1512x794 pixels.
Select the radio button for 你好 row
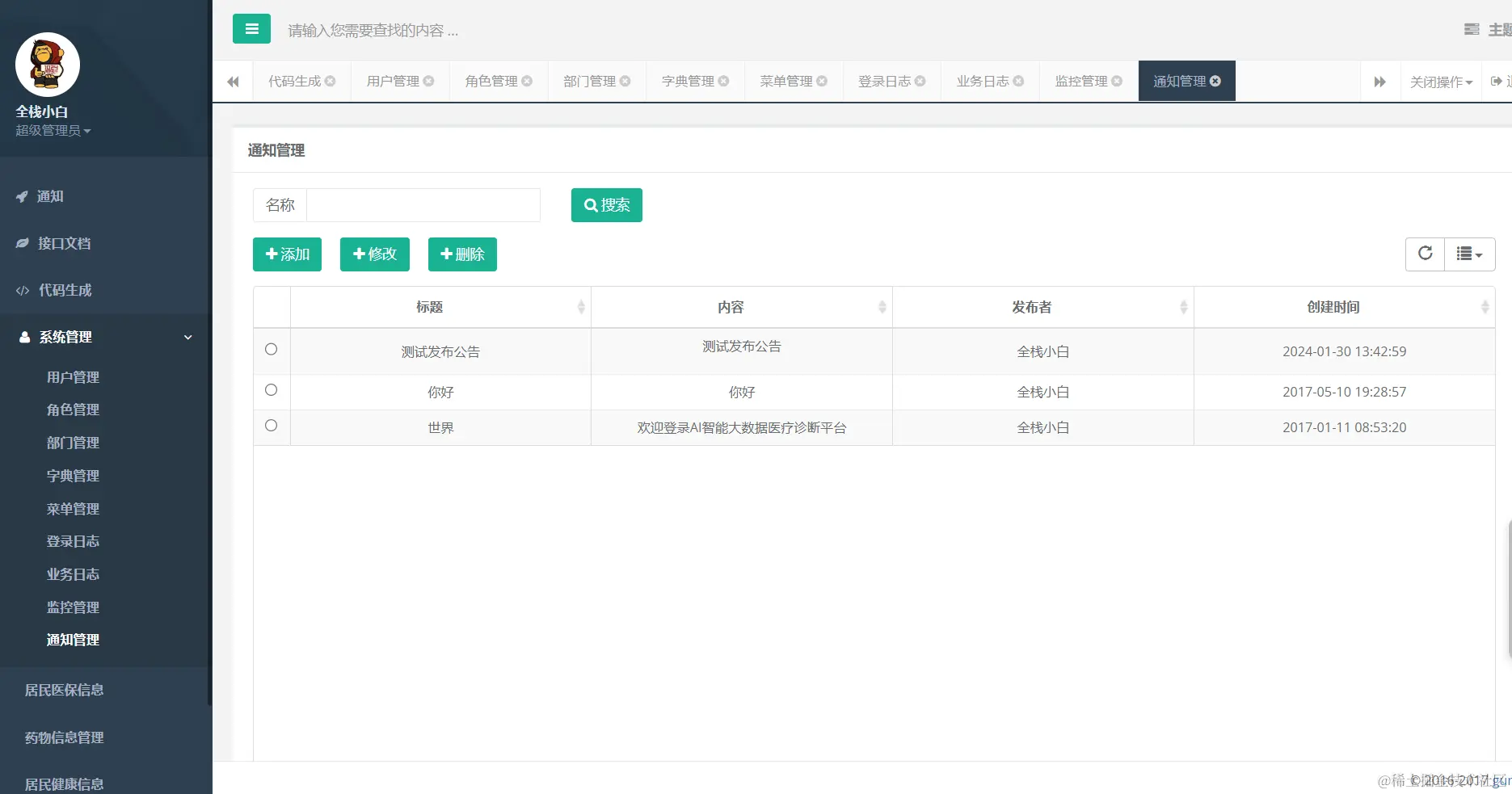point(272,389)
